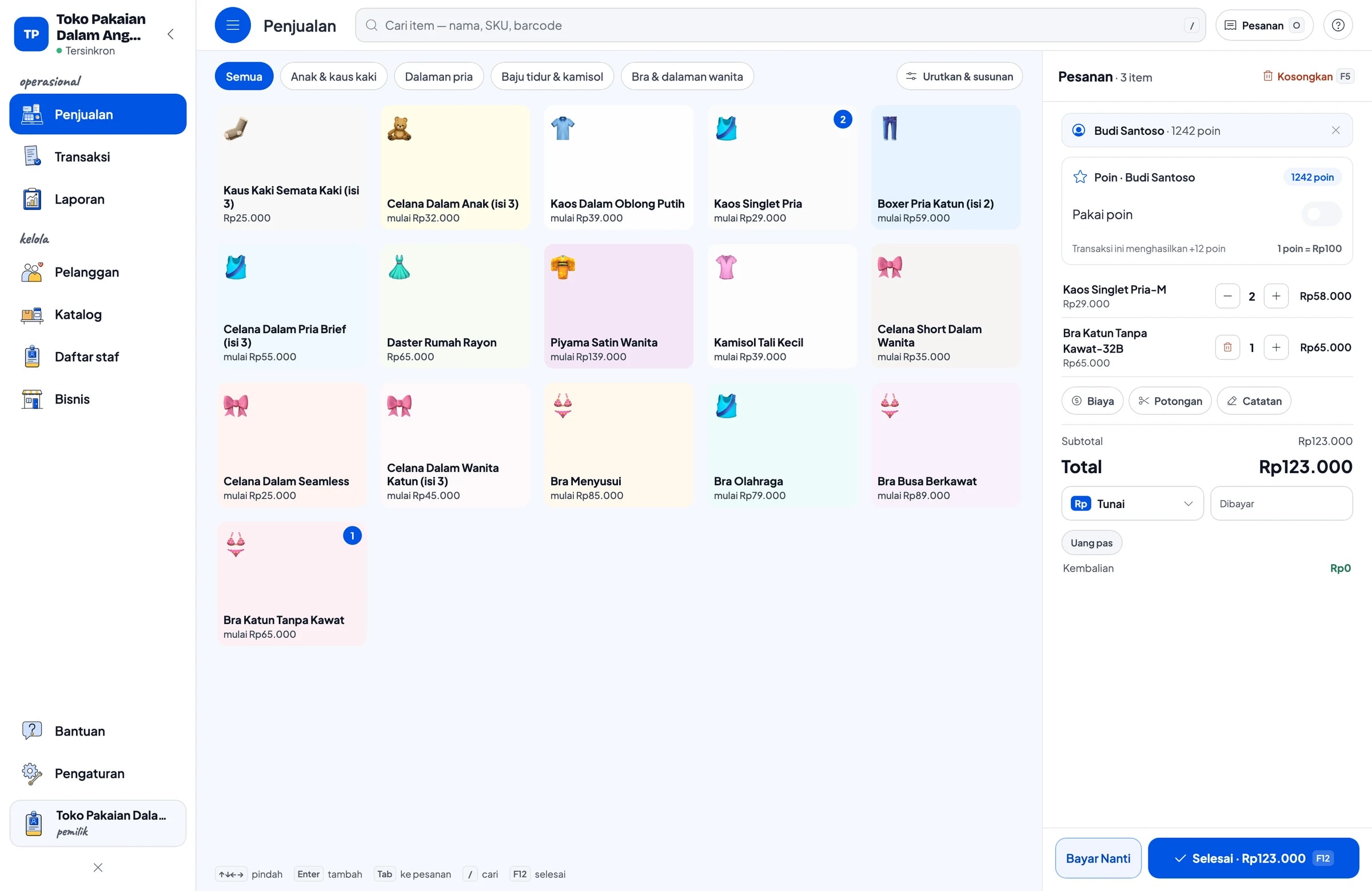Click the Uang pas exact cash chip

[1091, 543]
